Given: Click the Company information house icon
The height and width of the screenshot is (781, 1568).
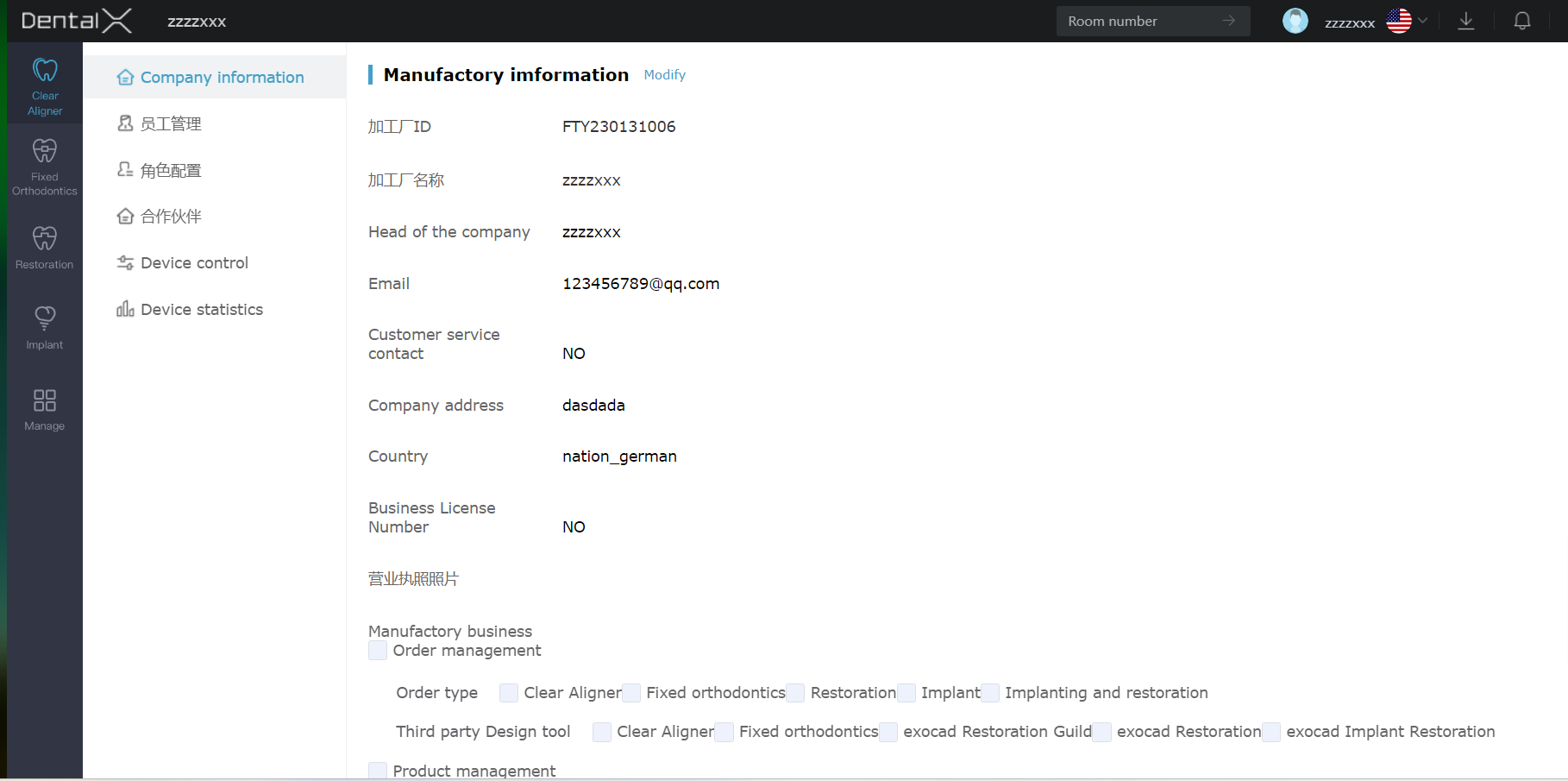Looking at the screenshot, I should point(125,77).
